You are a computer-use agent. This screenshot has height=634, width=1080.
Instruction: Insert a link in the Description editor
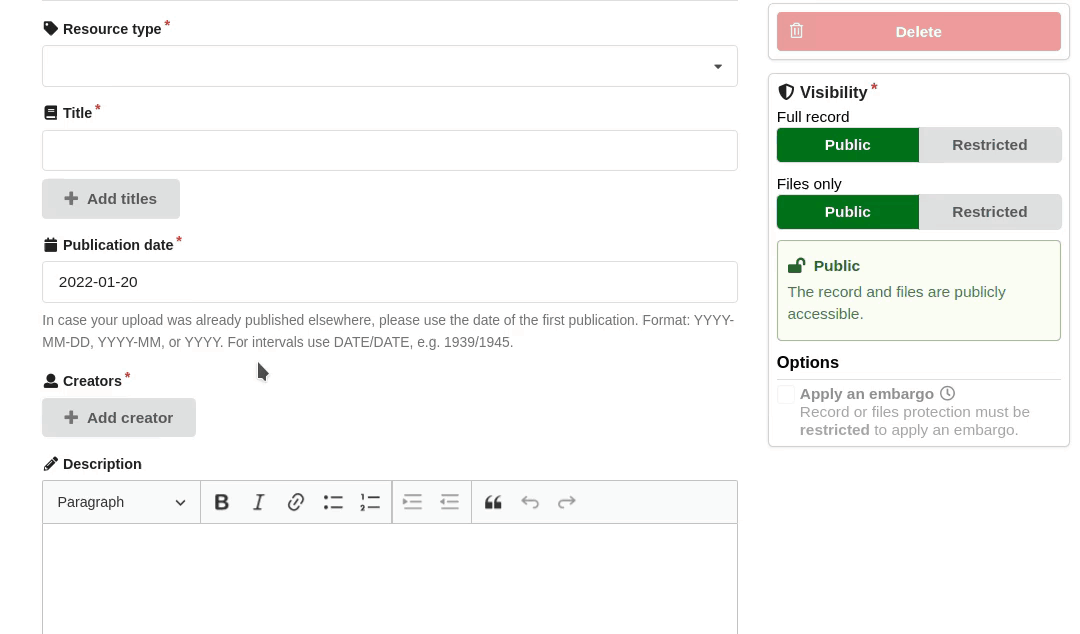295,502
